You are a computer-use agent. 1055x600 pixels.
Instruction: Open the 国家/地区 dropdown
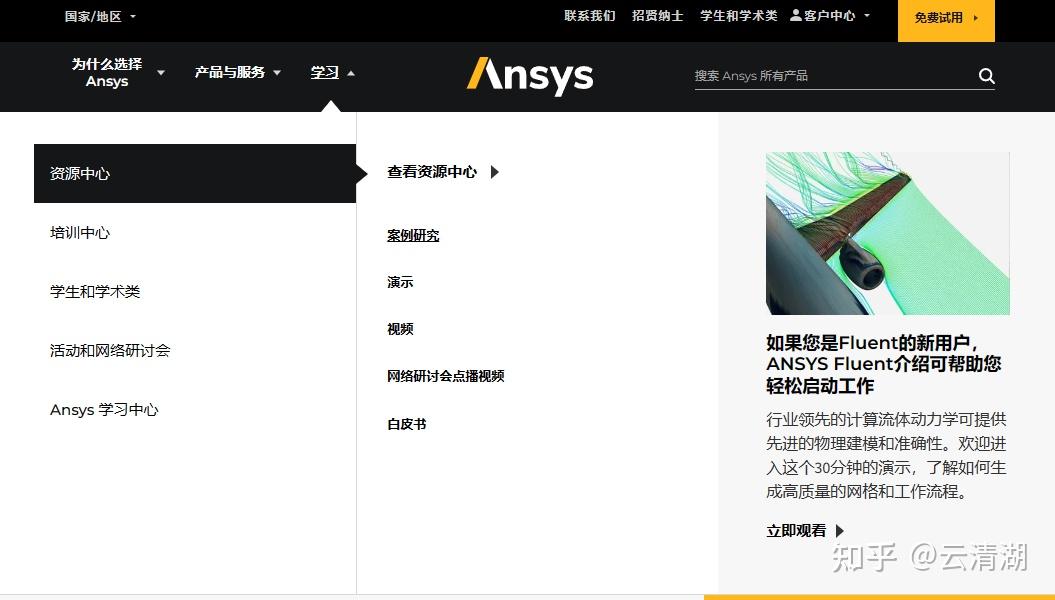(97, 15)
